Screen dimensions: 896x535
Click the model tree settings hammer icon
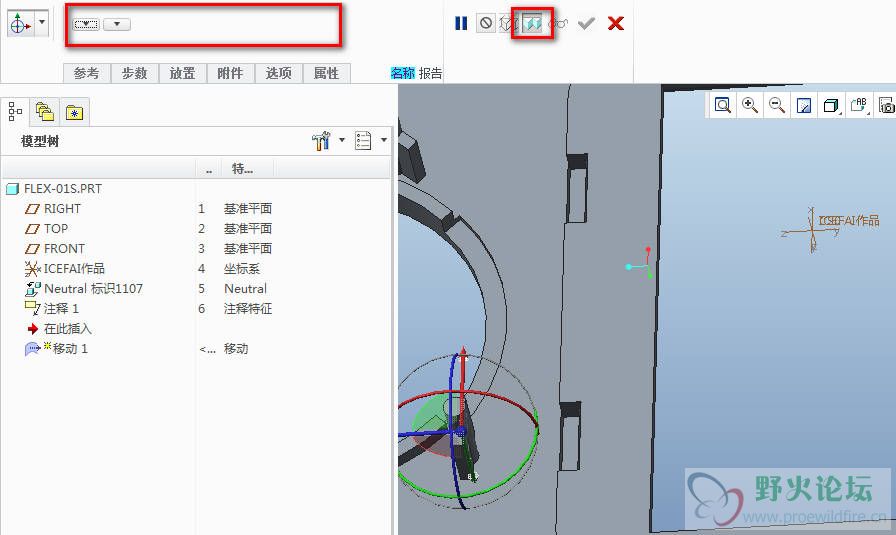[x=321, y=141]
